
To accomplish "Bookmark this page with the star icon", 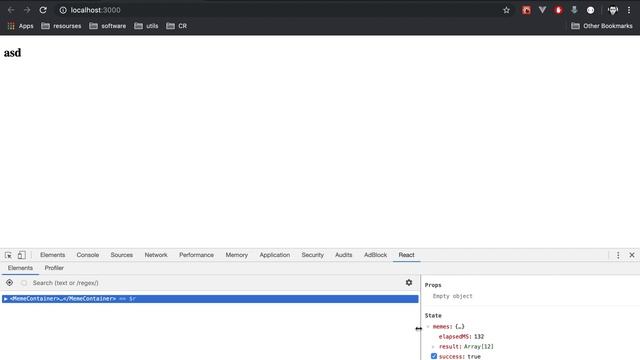I will (507, 10).
